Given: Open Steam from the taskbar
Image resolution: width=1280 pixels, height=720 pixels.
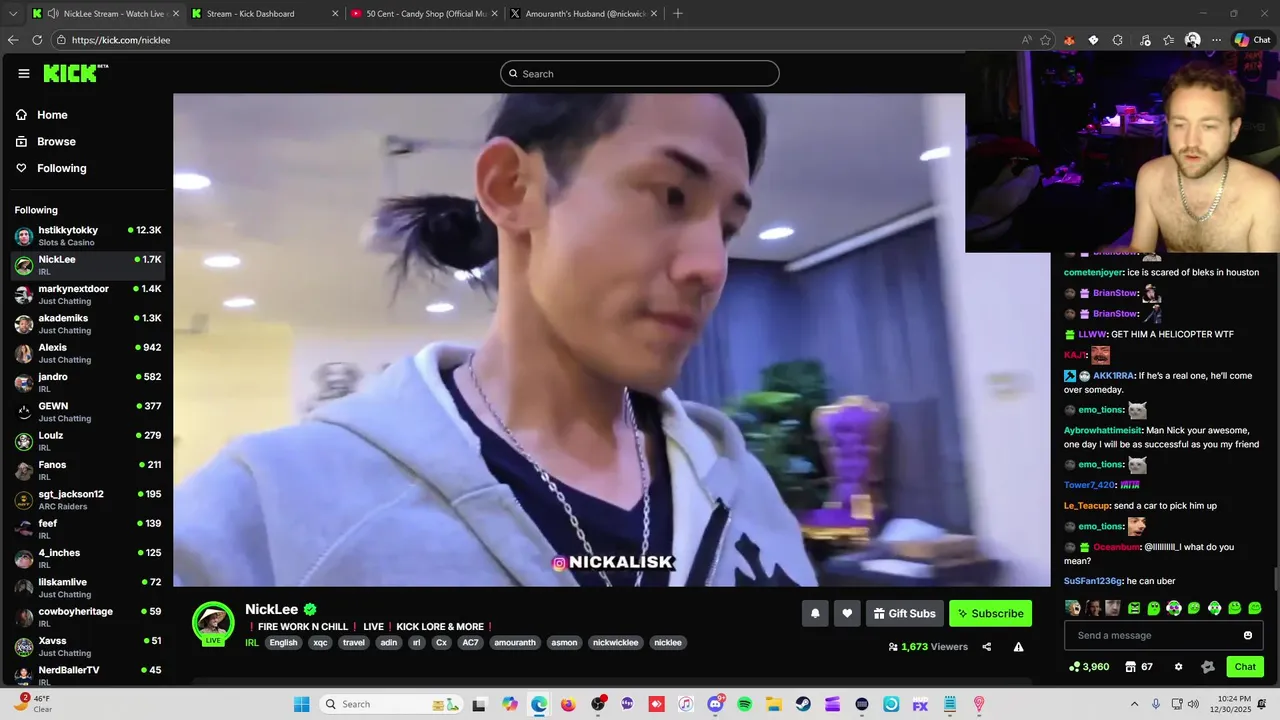Looking at the screenshot, I should 803,704.
